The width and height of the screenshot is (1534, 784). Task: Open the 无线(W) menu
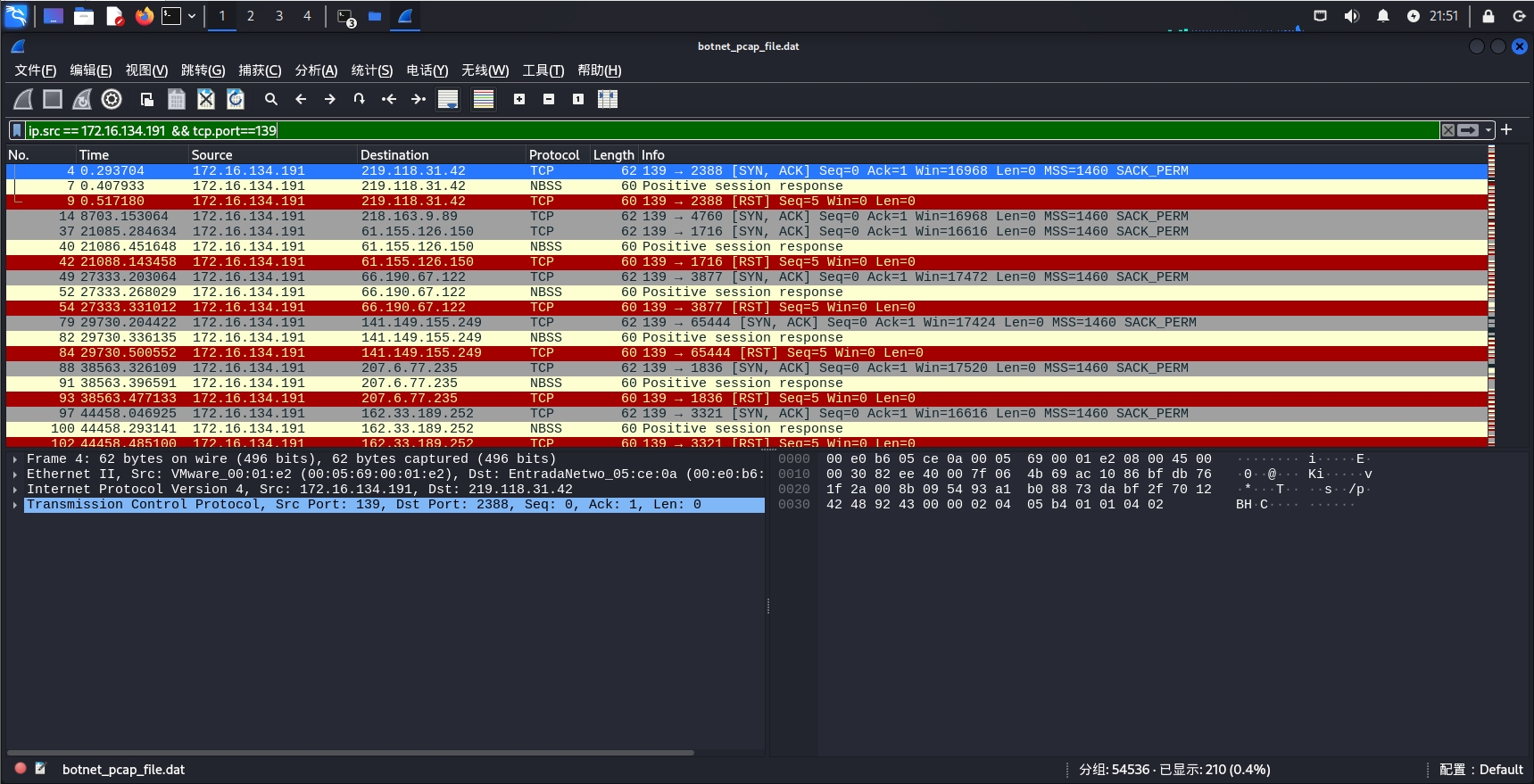click(x=485, y=70)
